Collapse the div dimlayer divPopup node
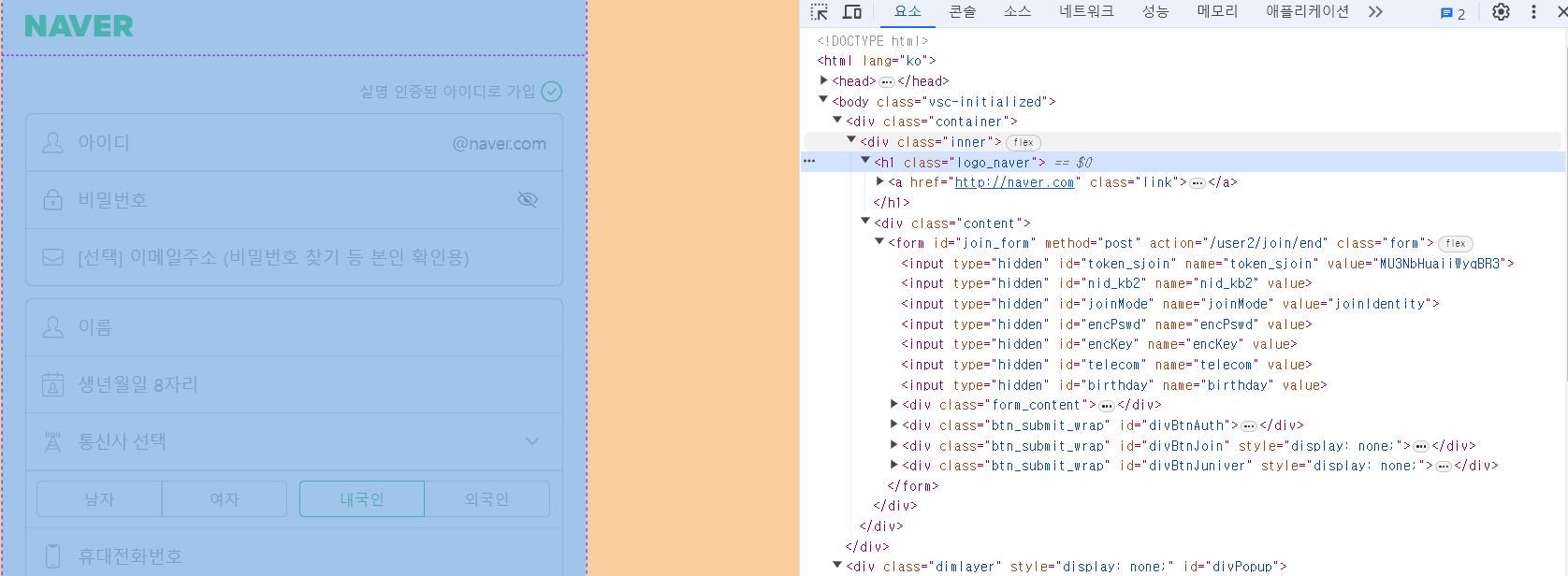This screenshot has width=1568, height=576. tap(837, 565)
